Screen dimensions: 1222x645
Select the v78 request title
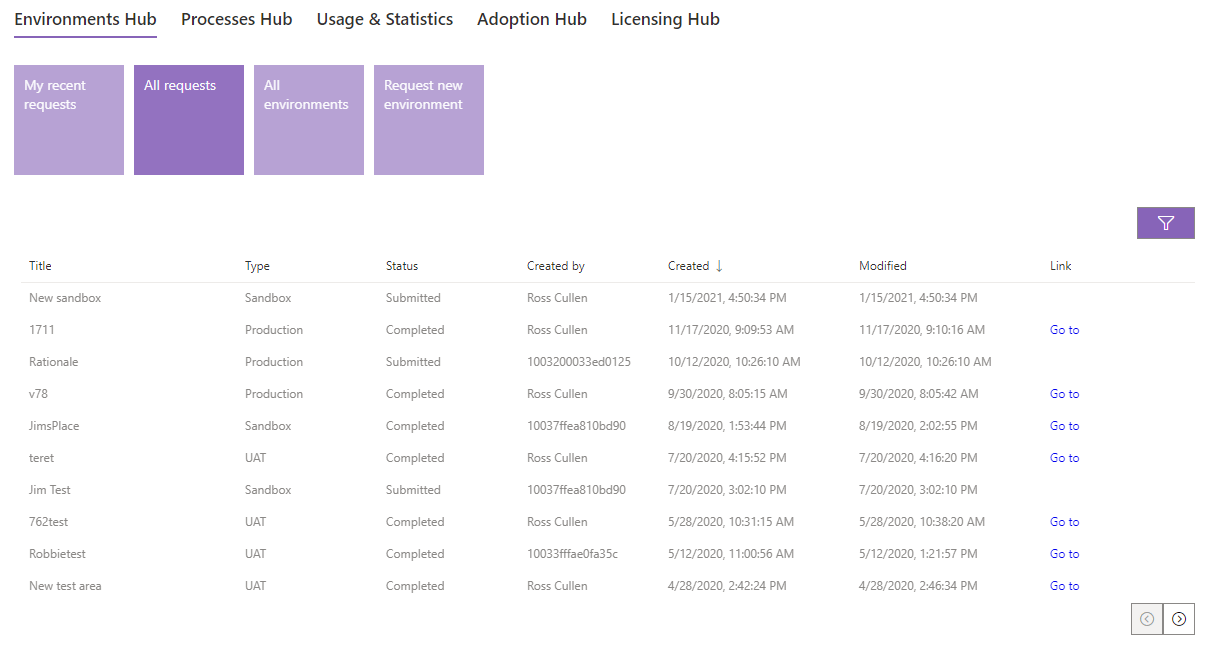(x=38, y=394)
